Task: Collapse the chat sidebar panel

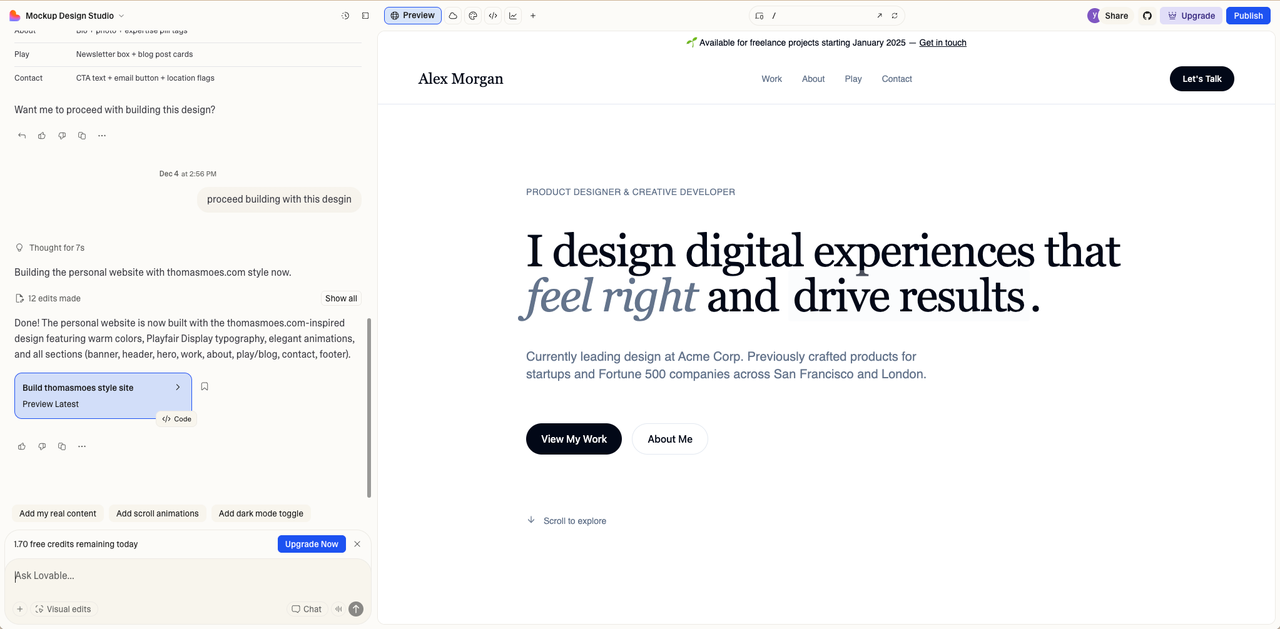Action: (x=365, y=16)
